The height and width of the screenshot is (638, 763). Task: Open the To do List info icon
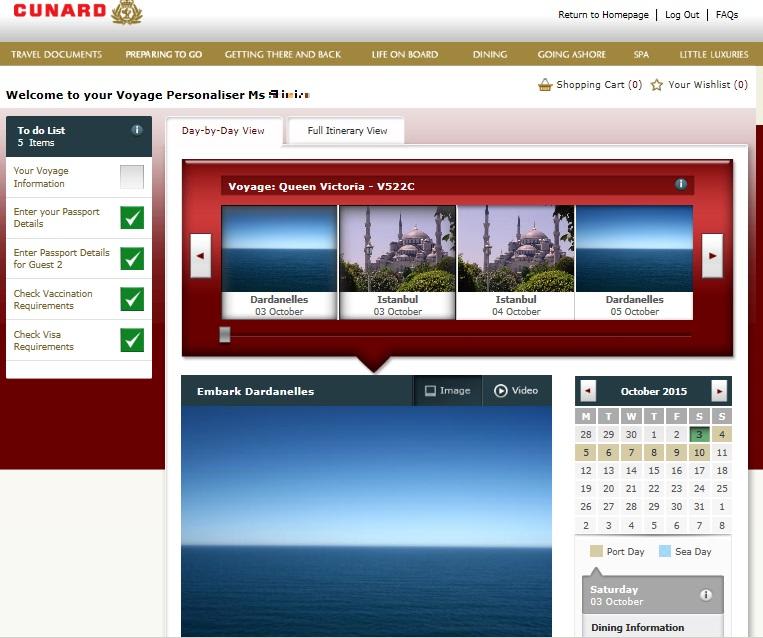click(137, 130)
